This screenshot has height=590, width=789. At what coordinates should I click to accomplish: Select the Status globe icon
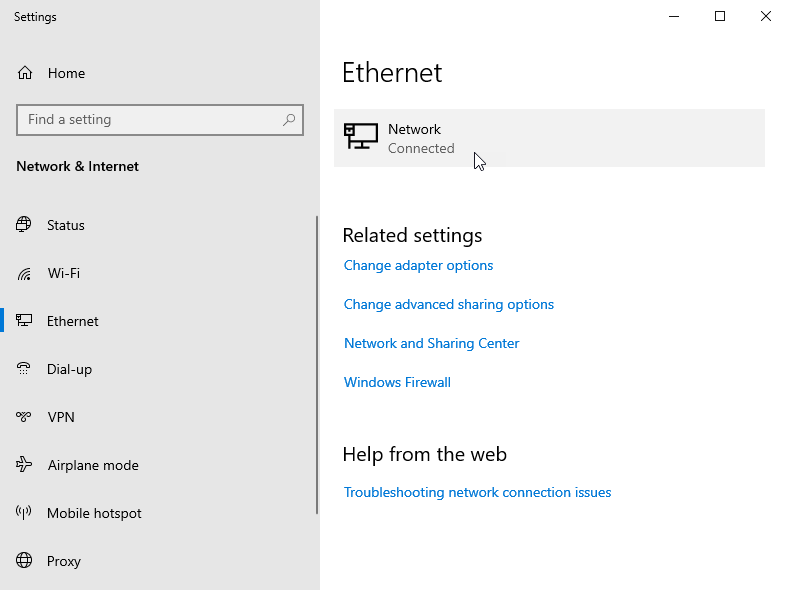coord(24,224)
